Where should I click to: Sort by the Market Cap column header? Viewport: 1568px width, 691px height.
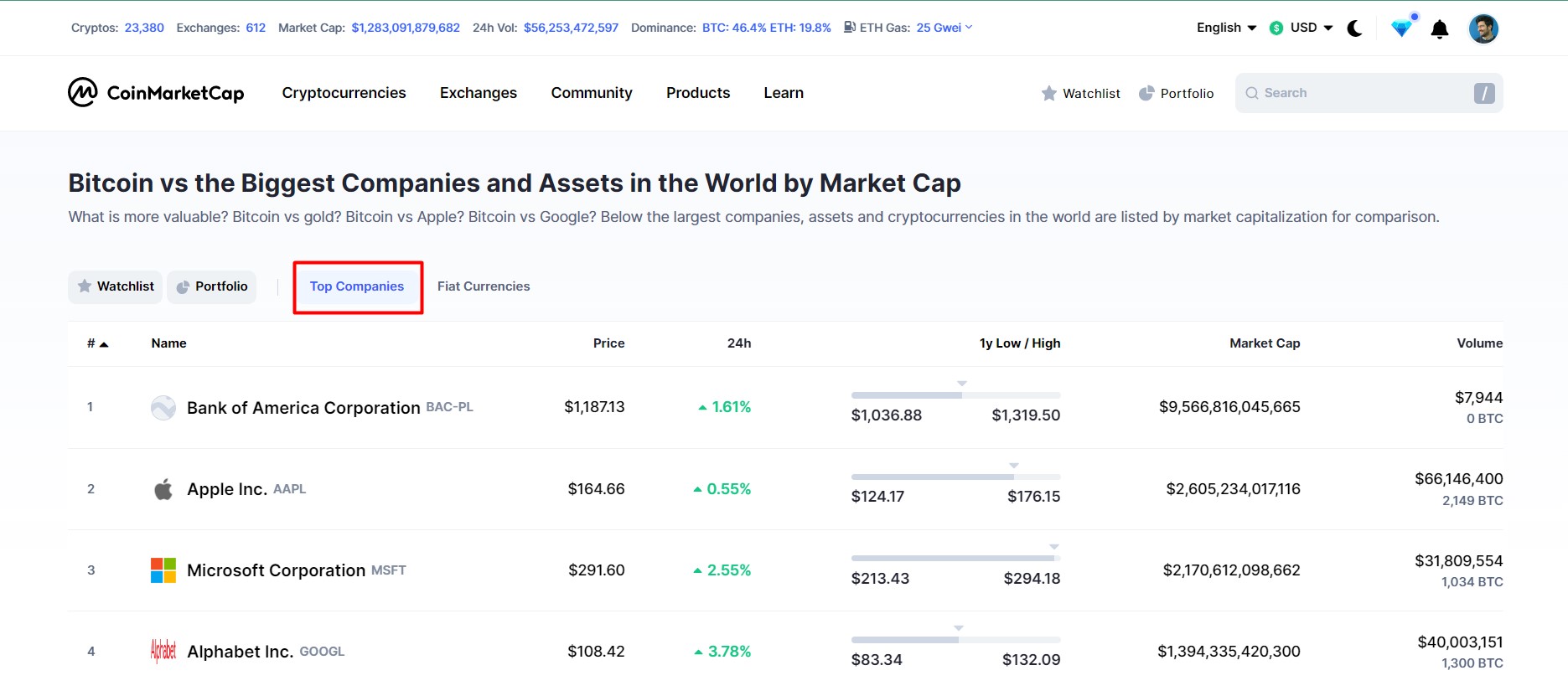click(1265, 343)
